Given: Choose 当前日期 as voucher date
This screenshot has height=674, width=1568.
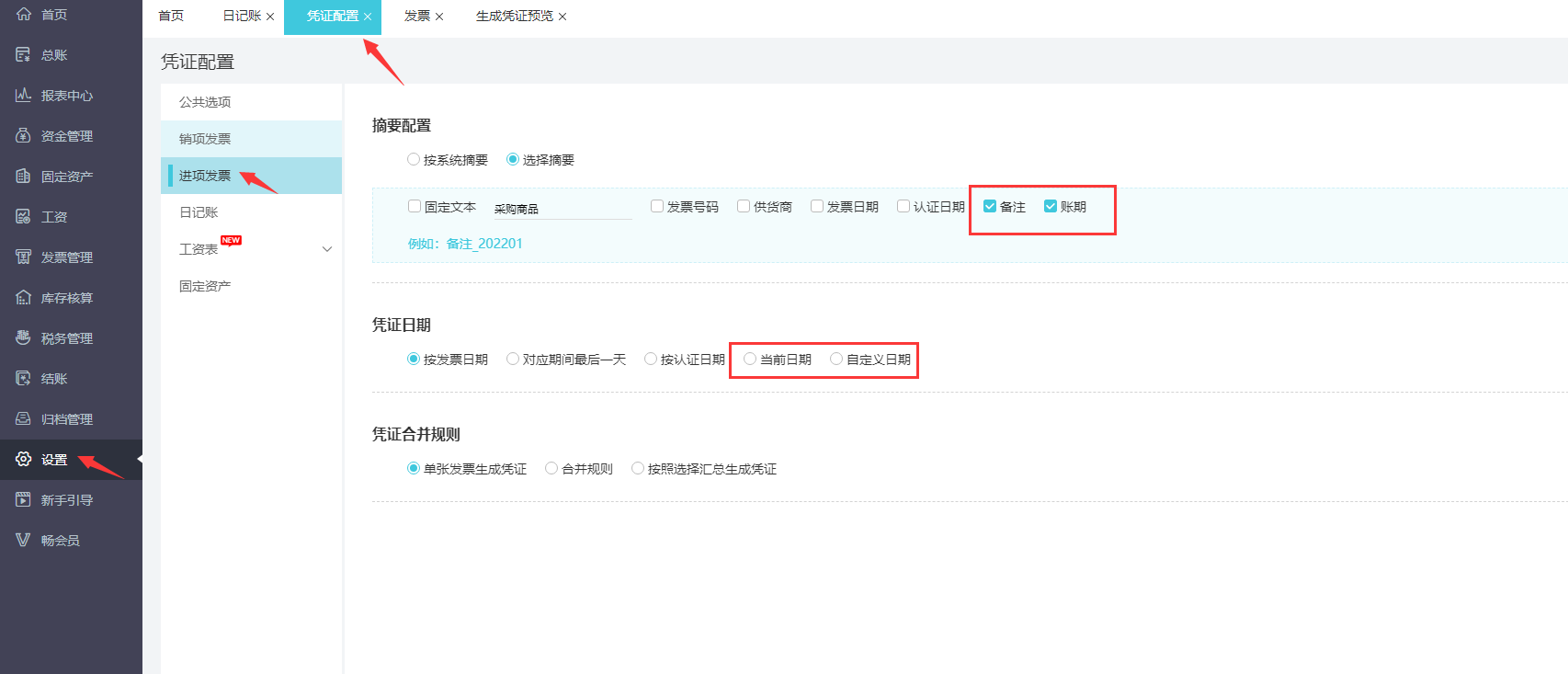Looking at the screenshot, I should [x=750, y=360].
